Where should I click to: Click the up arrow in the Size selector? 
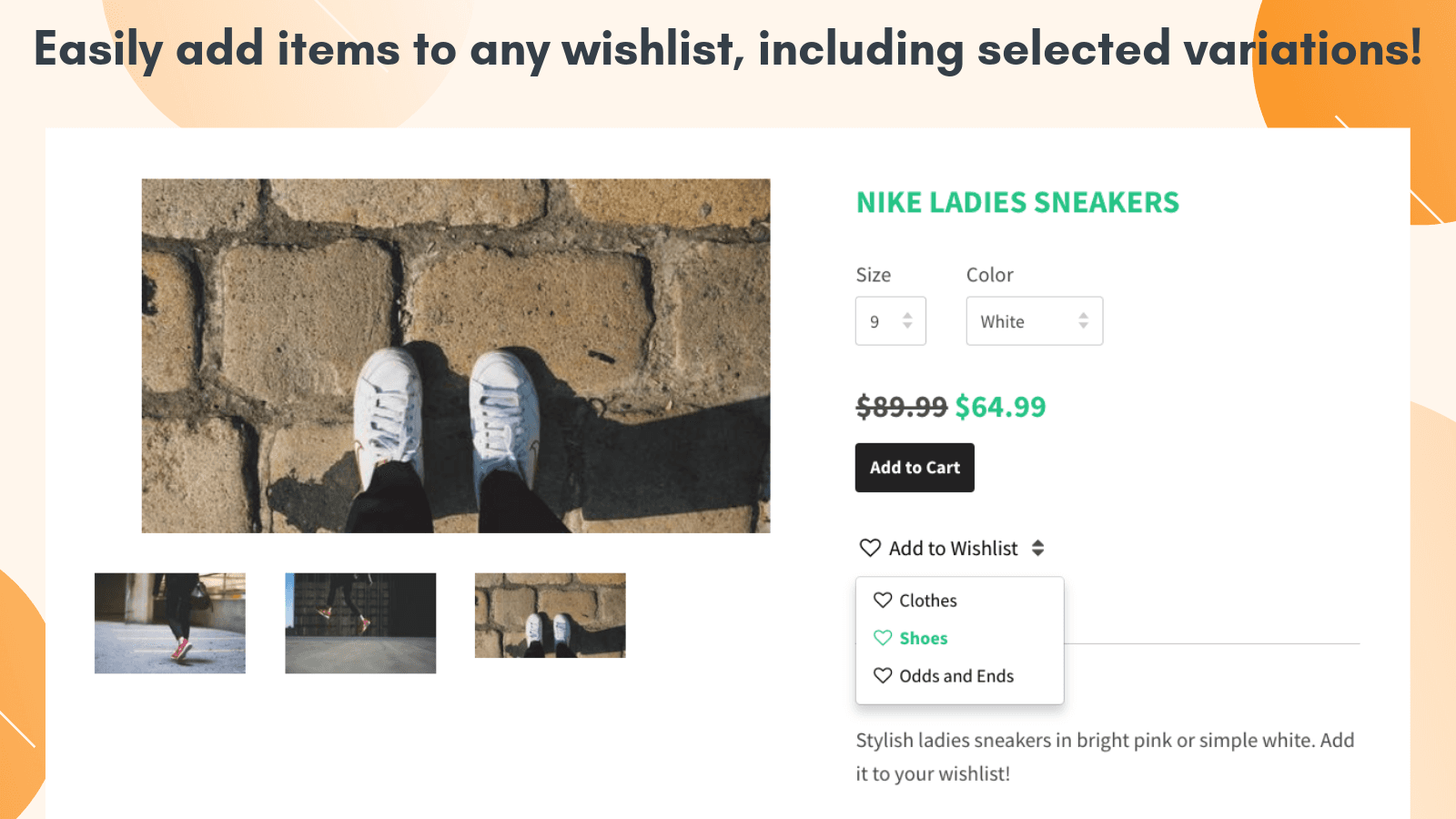click(905, 315)
